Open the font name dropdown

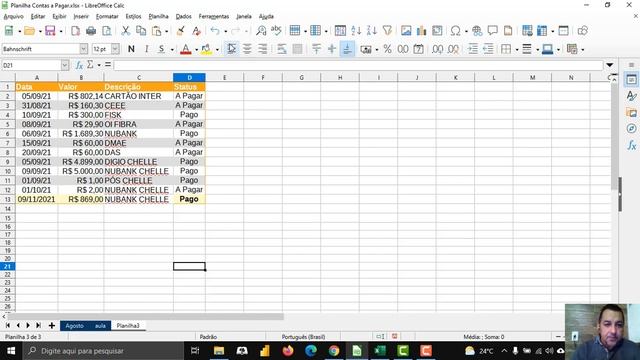pyautogui.click(x=83, y=49)
